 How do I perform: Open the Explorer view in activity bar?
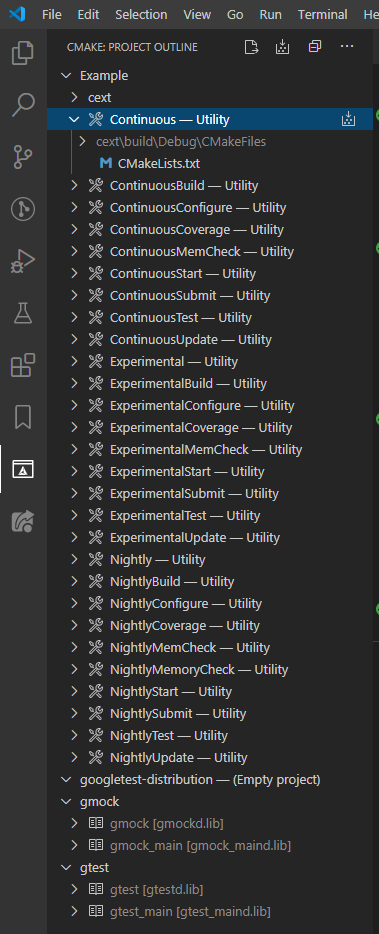point(23,53)
